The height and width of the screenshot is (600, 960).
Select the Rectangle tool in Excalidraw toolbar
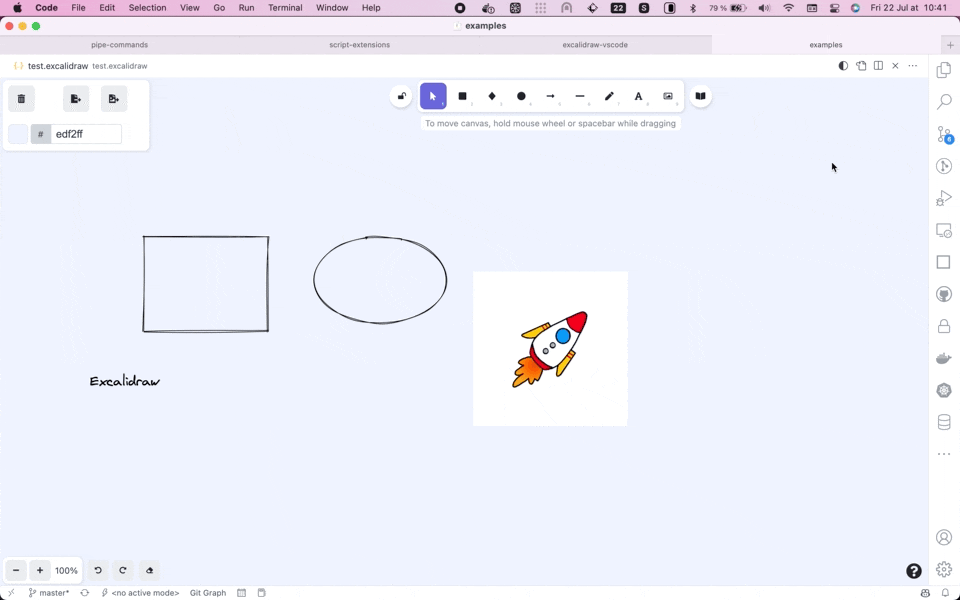click(463, 96)
